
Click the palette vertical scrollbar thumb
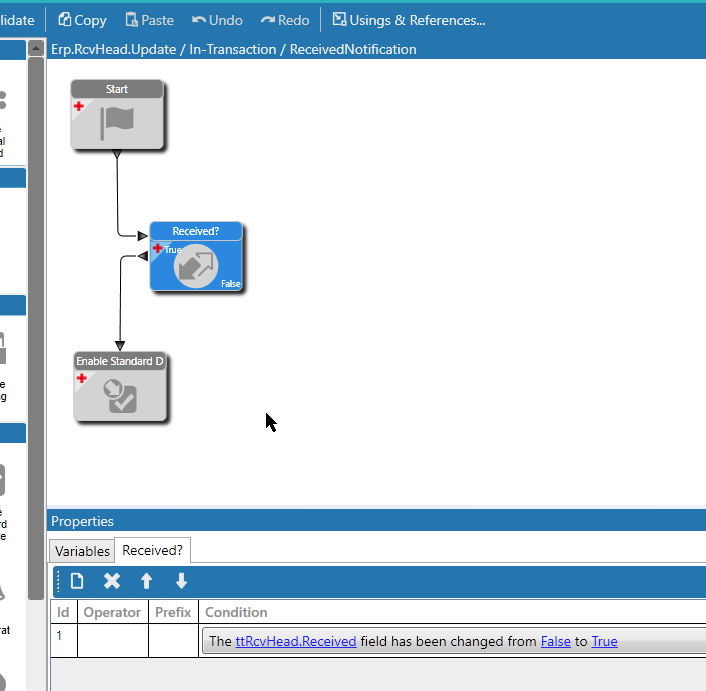click(36, 328)
